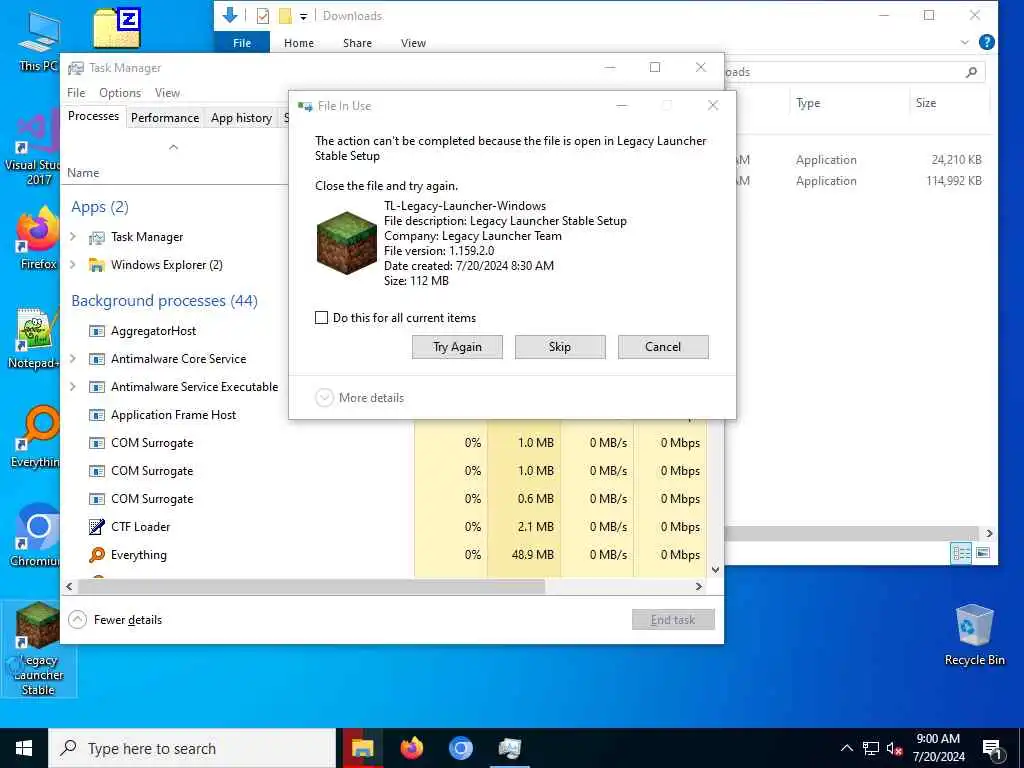Screen dimensions: 1024x768
Task: Click the Properties checkmark icon in Explorer title bar
Action: (x=263, y=16)
